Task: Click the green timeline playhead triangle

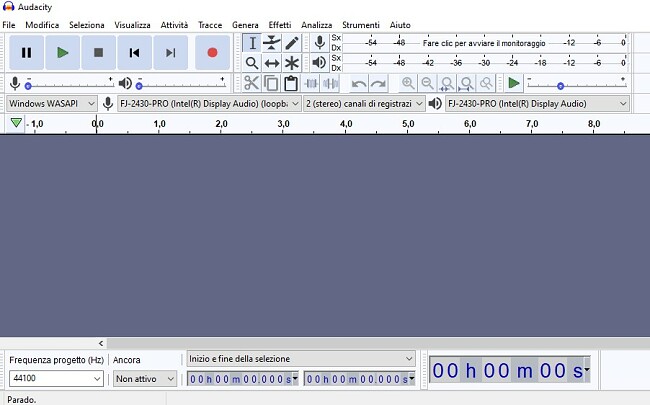Action: 16,123
